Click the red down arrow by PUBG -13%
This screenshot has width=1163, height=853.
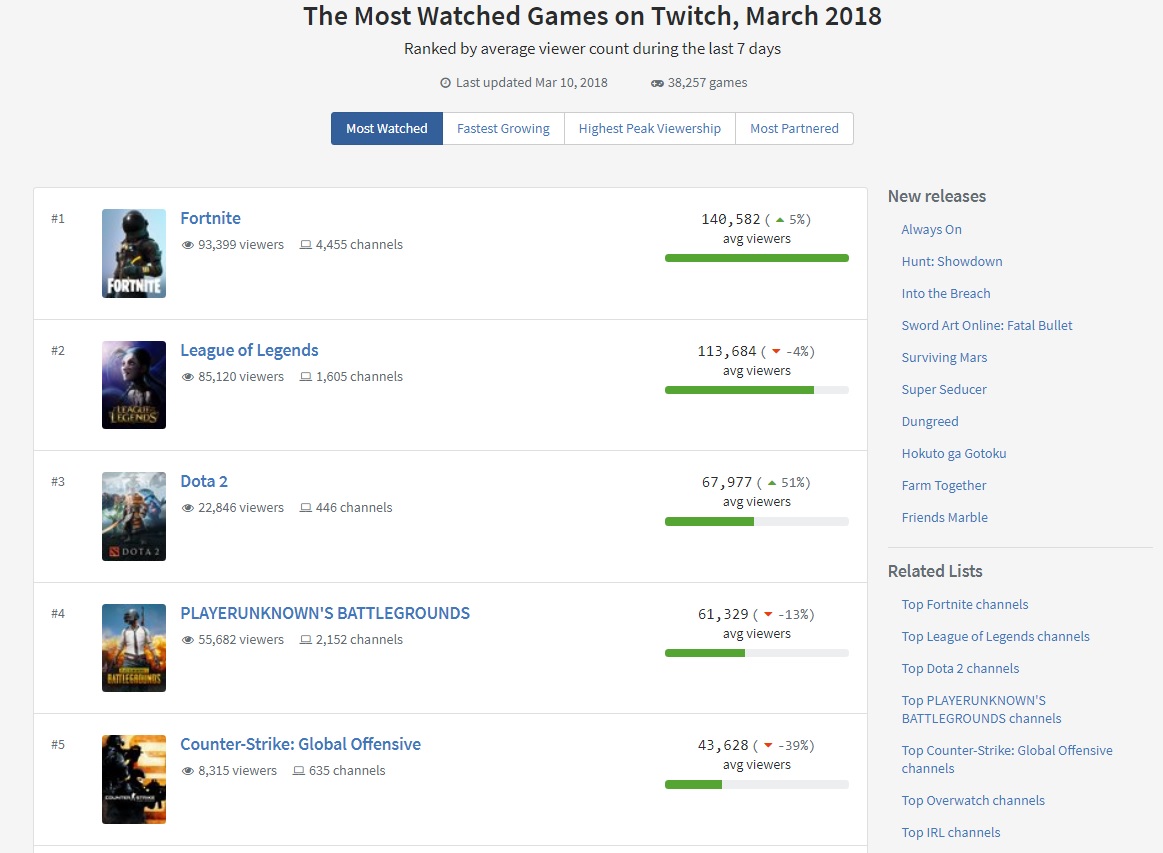[x=768, y=614]
